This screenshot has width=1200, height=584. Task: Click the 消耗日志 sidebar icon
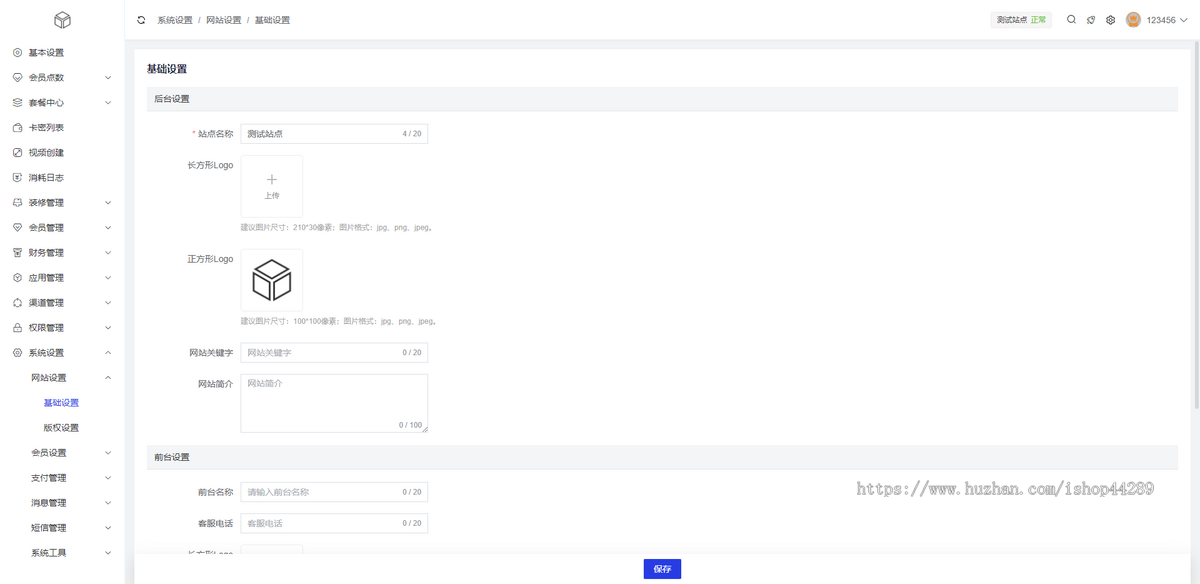tap(17, 178)
